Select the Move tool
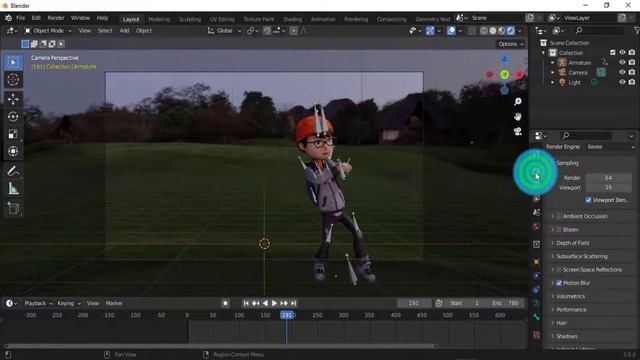The width and height of the screenshot is (640, 360). click(x=13, y=99)
